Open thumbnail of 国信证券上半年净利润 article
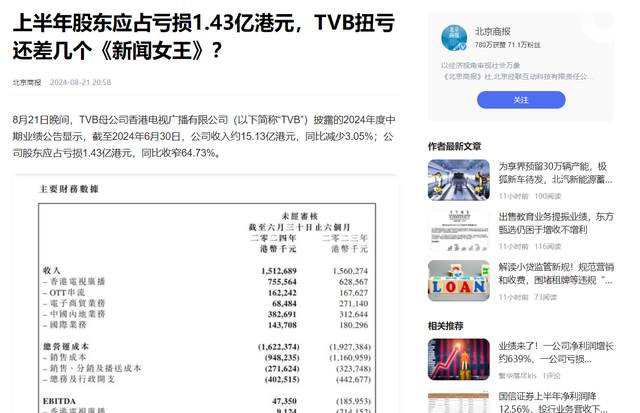 coord(459,402)
